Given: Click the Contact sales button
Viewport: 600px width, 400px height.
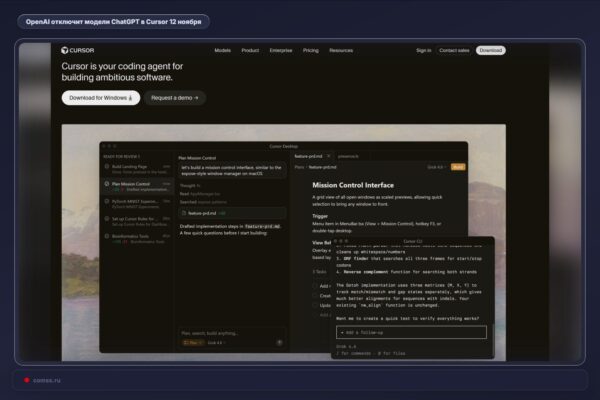Looking at the screenshot, I should [454, 50].
